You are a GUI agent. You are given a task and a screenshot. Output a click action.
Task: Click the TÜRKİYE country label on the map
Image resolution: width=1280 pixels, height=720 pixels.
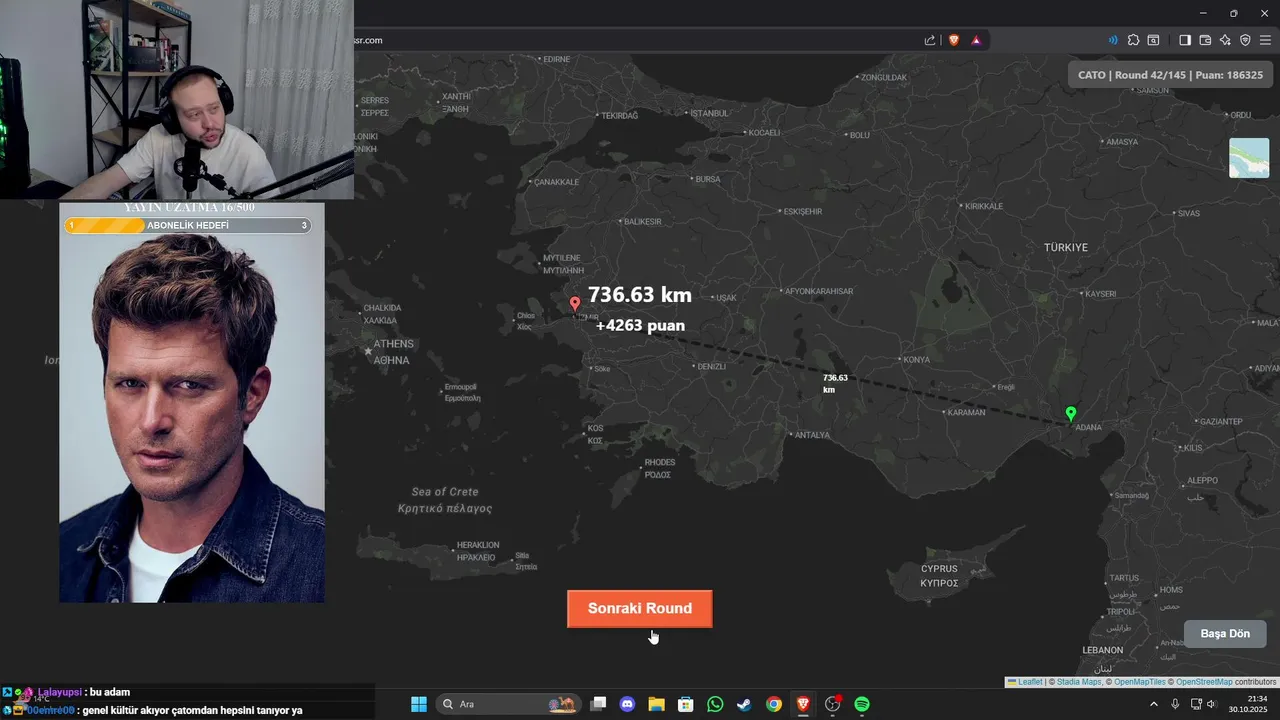1066,247
